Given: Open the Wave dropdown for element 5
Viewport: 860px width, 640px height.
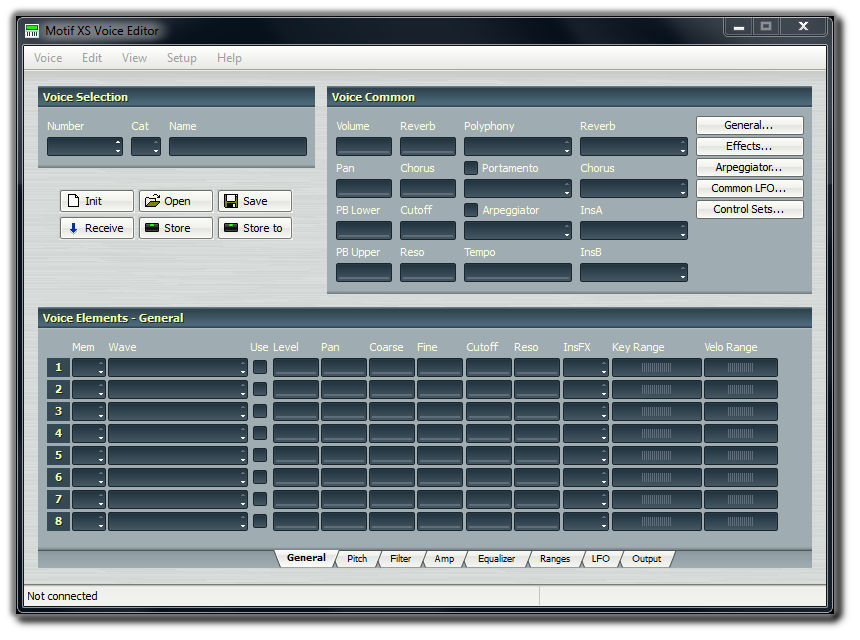Looking at the screenshot, I should tap(178, 455).
